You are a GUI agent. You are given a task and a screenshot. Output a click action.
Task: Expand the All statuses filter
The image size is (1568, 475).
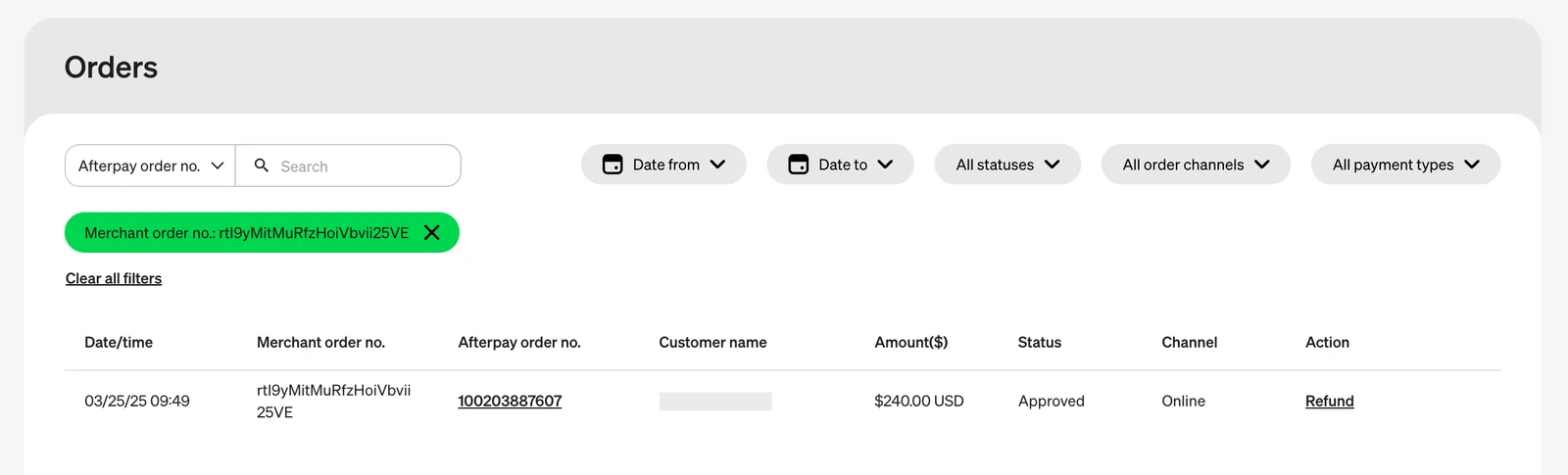pyautogui.click(x=1007, y=165)
